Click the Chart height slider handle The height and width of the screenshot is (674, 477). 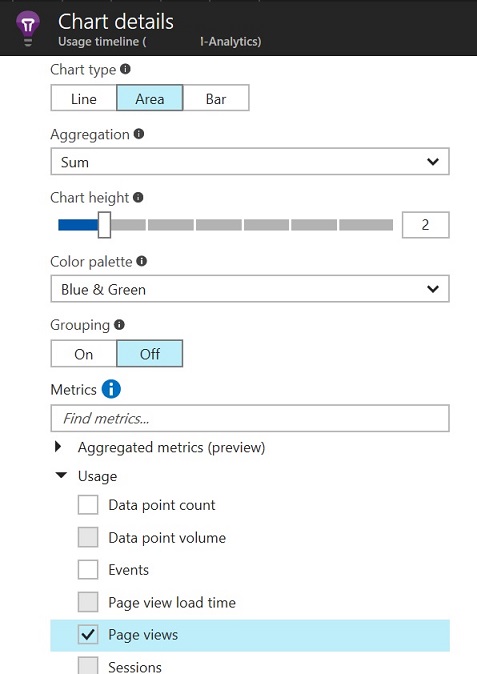coord(104,225)
